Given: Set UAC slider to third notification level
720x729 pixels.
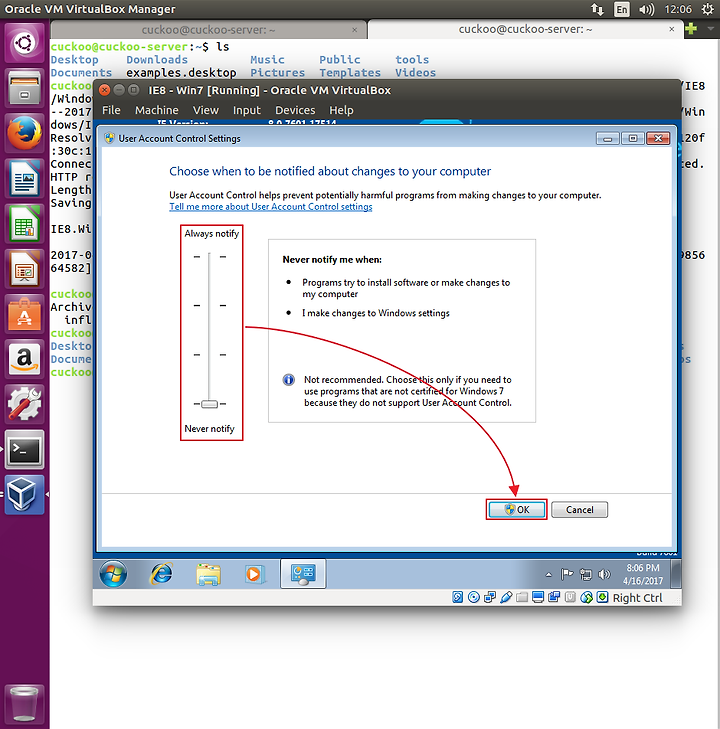Looking at the screenshot, I should [210, 355].
